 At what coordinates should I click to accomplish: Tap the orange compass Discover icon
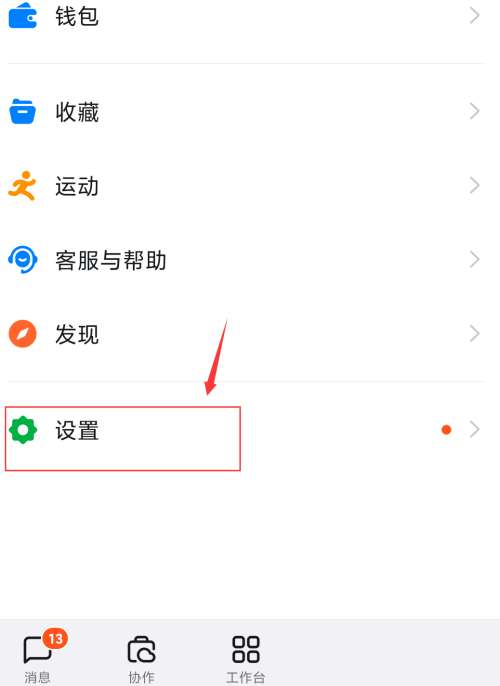click(22, 334)
